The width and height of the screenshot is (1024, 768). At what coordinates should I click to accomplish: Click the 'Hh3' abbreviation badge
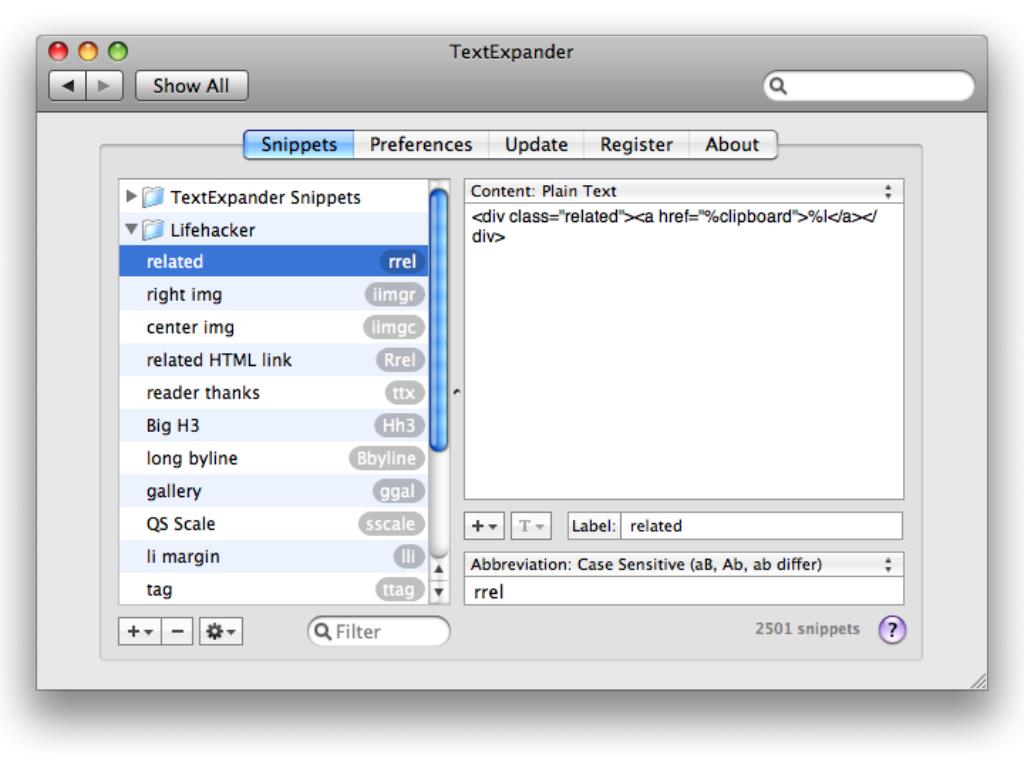pyautogui.click(x=399, y=425)
